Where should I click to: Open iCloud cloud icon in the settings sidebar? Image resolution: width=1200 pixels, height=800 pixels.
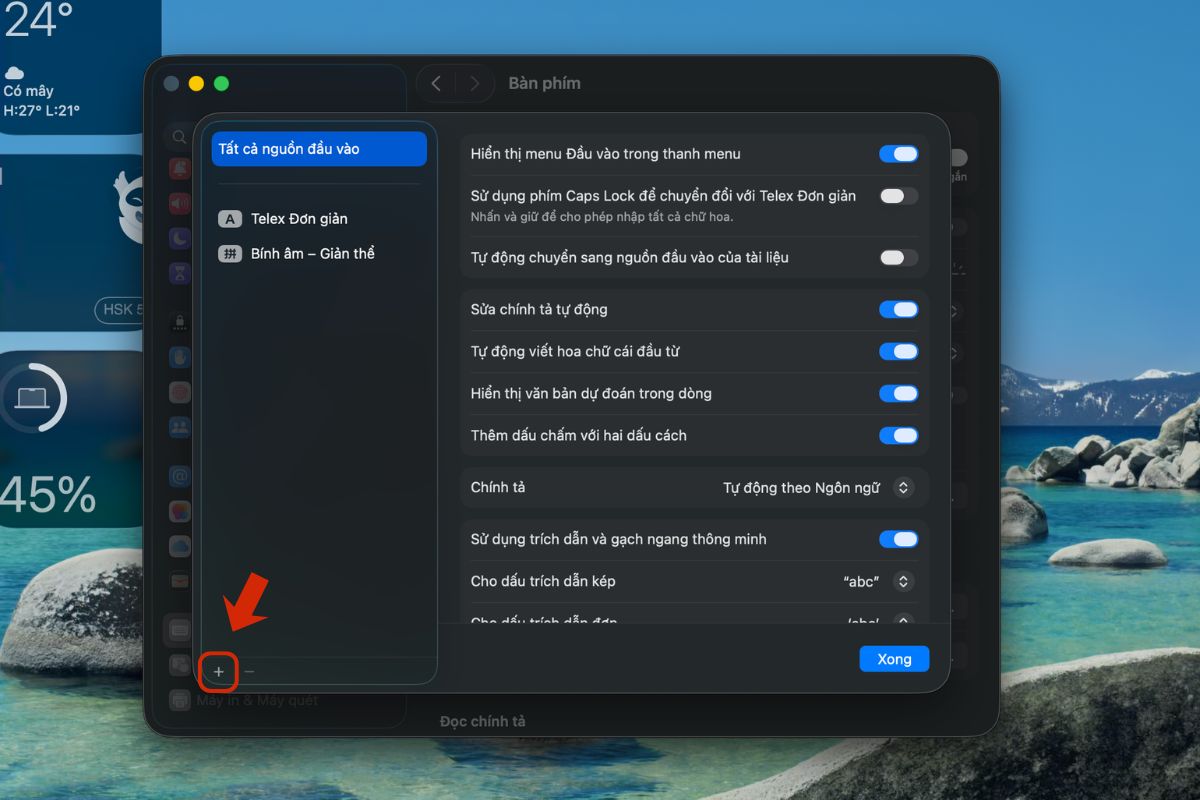(180, 546)
